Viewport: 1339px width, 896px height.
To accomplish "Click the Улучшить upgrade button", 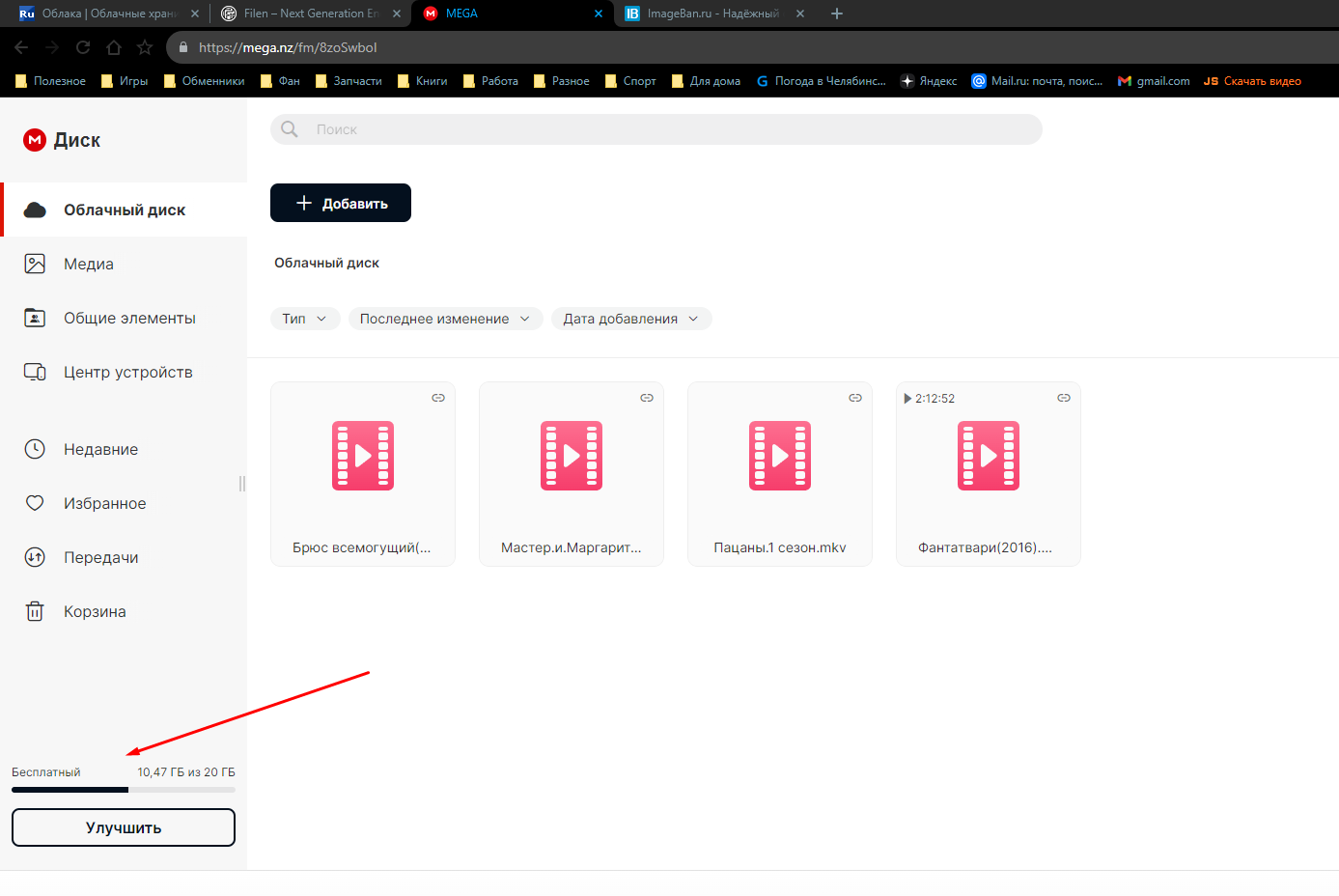I will coord(124,827).
